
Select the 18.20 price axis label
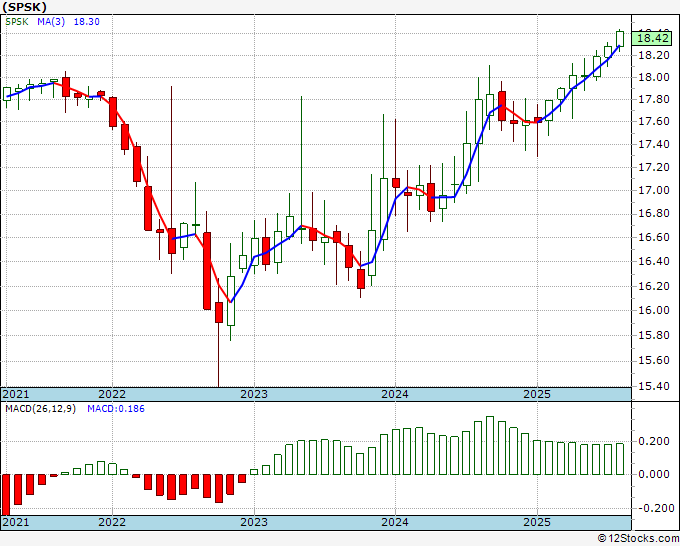pos(654,55)
